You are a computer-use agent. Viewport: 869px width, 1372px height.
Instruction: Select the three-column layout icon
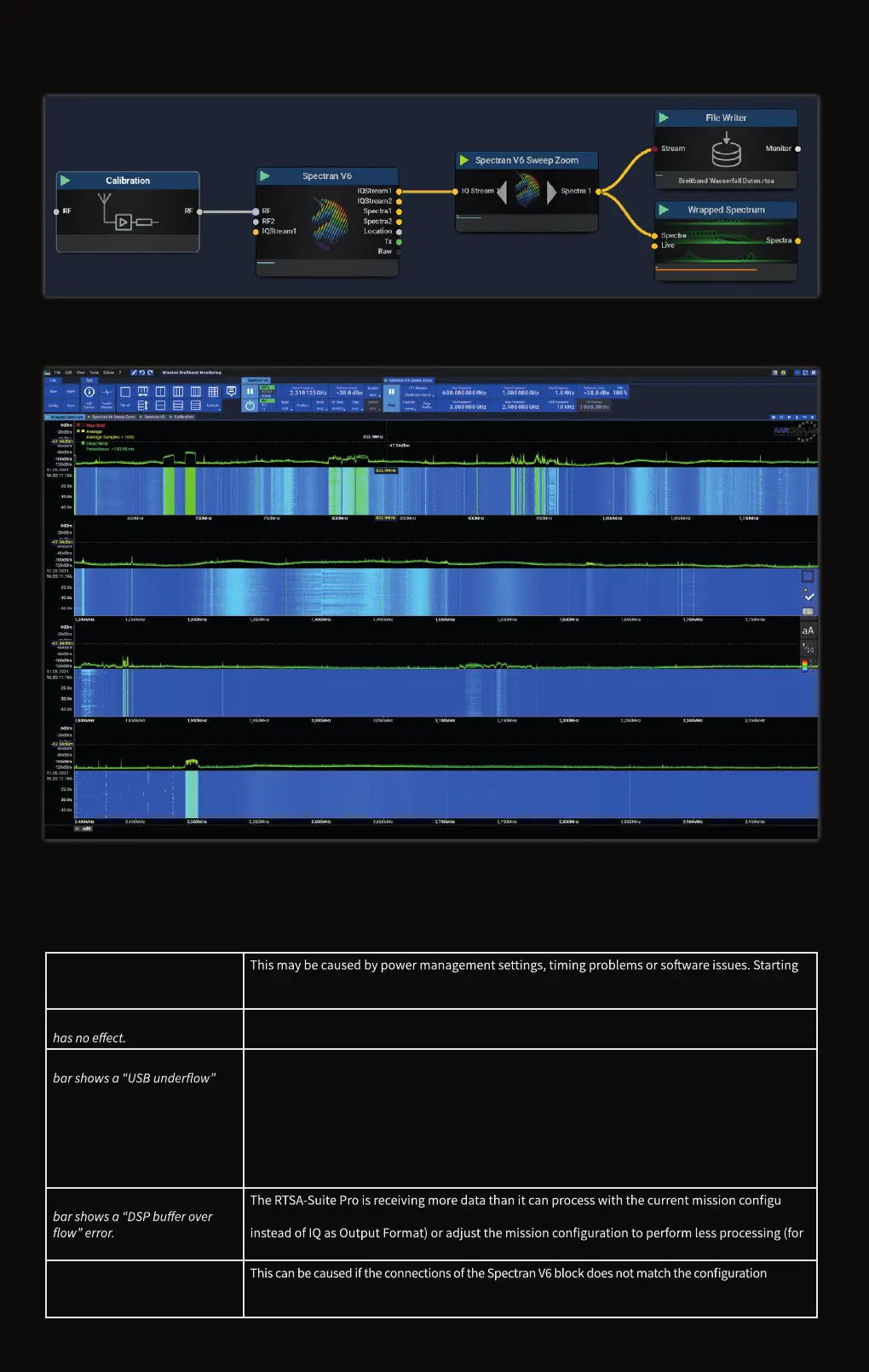[x=178, y=392]
